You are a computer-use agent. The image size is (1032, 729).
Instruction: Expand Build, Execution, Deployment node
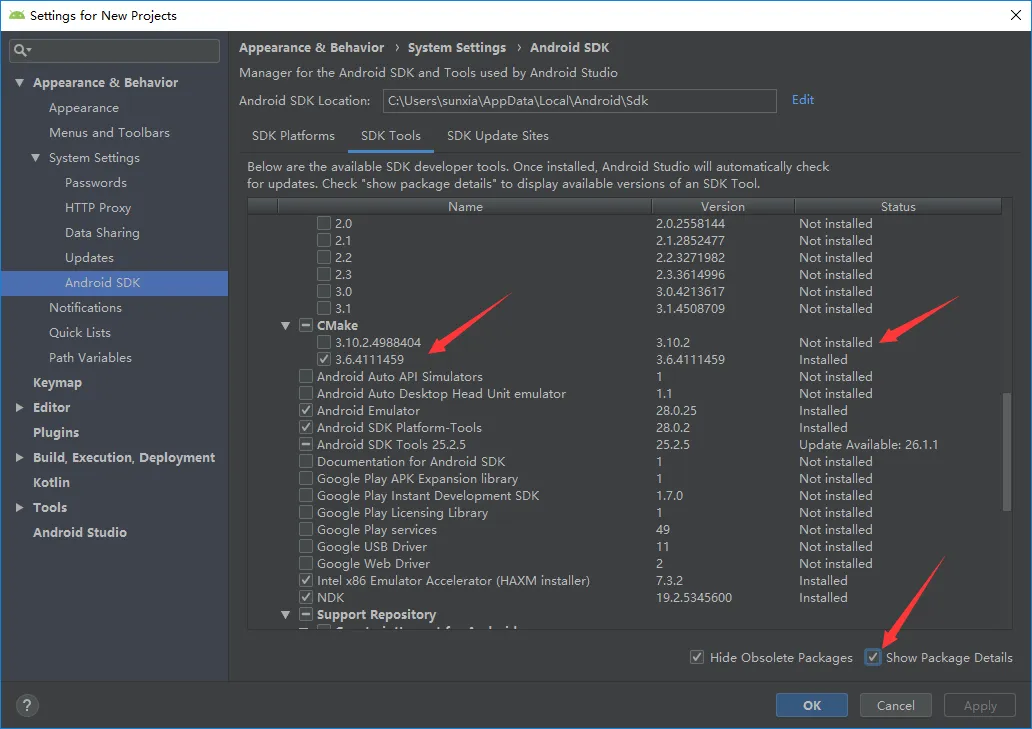coord(20,457)
